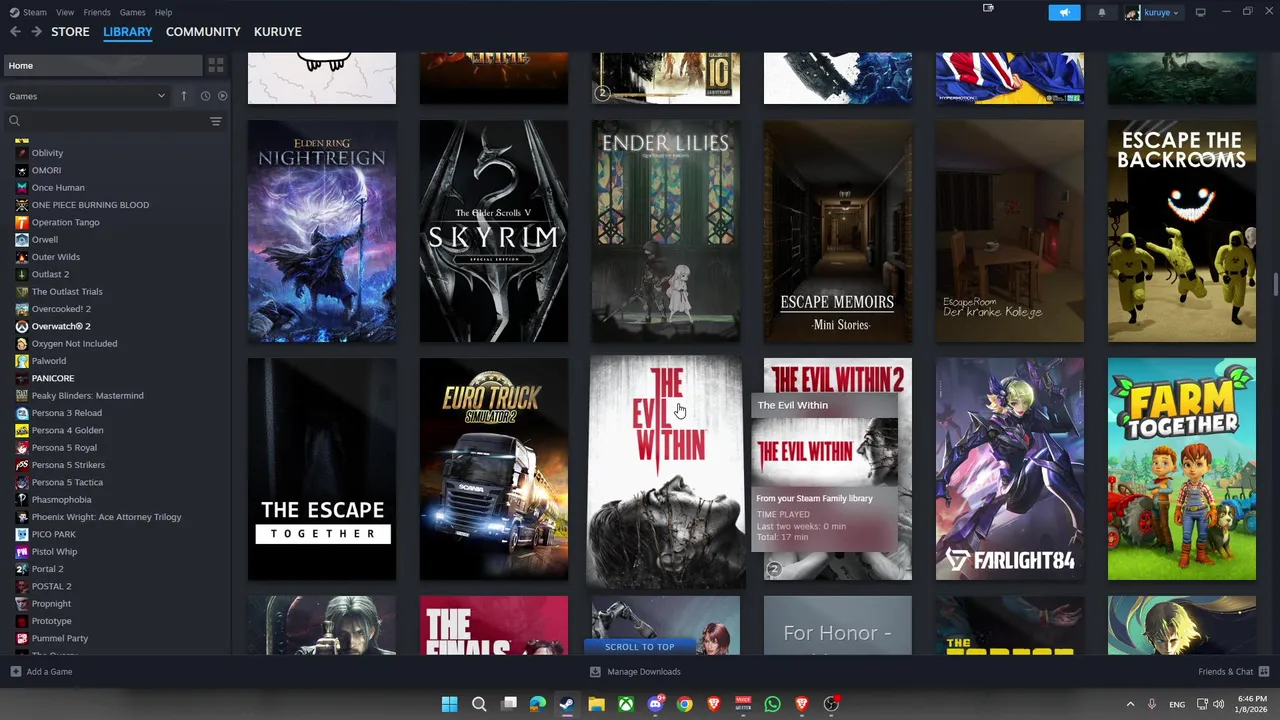
Task: Click Add a Game
Action: (41, 672)
